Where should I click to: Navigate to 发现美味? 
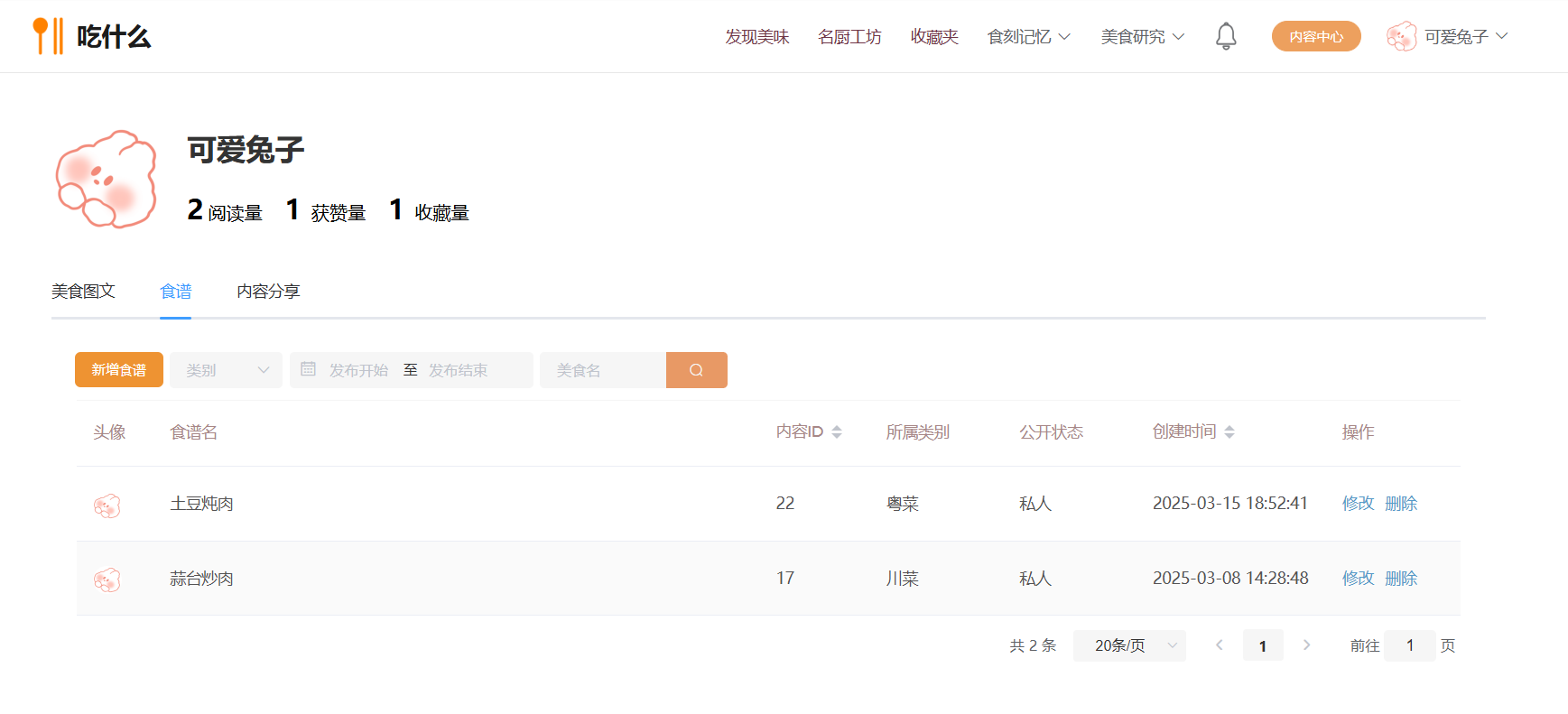click(757, 36)
